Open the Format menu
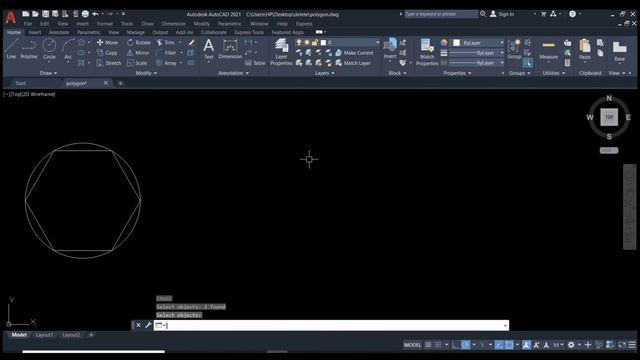This screenshot has height=360, width=640. coord(104,24)
